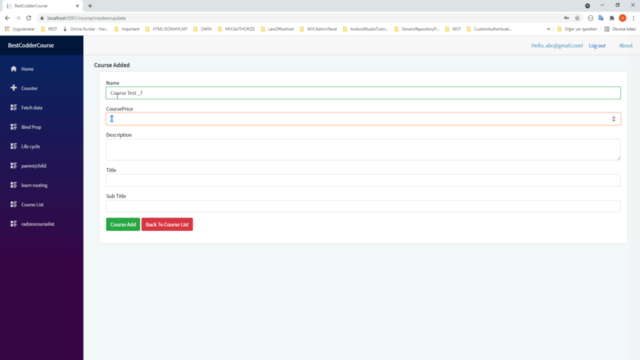Viewport: 640px width, 360px height.
Task: Click into the Description text area
Action: pyautogui.click(x=363, y=149)
